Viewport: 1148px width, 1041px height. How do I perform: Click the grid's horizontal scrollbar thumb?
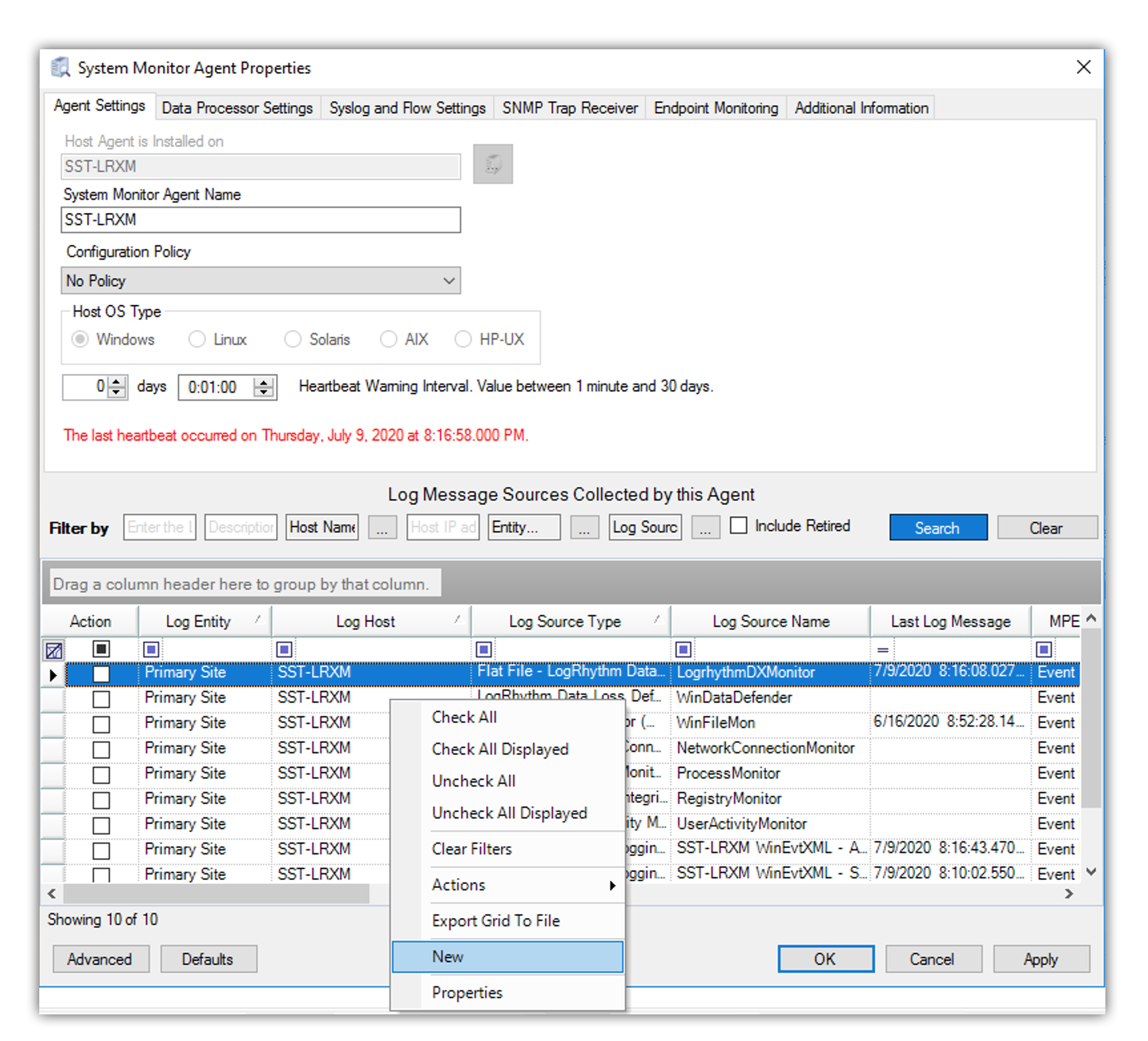pyautogui.click(x=216, y=893)
